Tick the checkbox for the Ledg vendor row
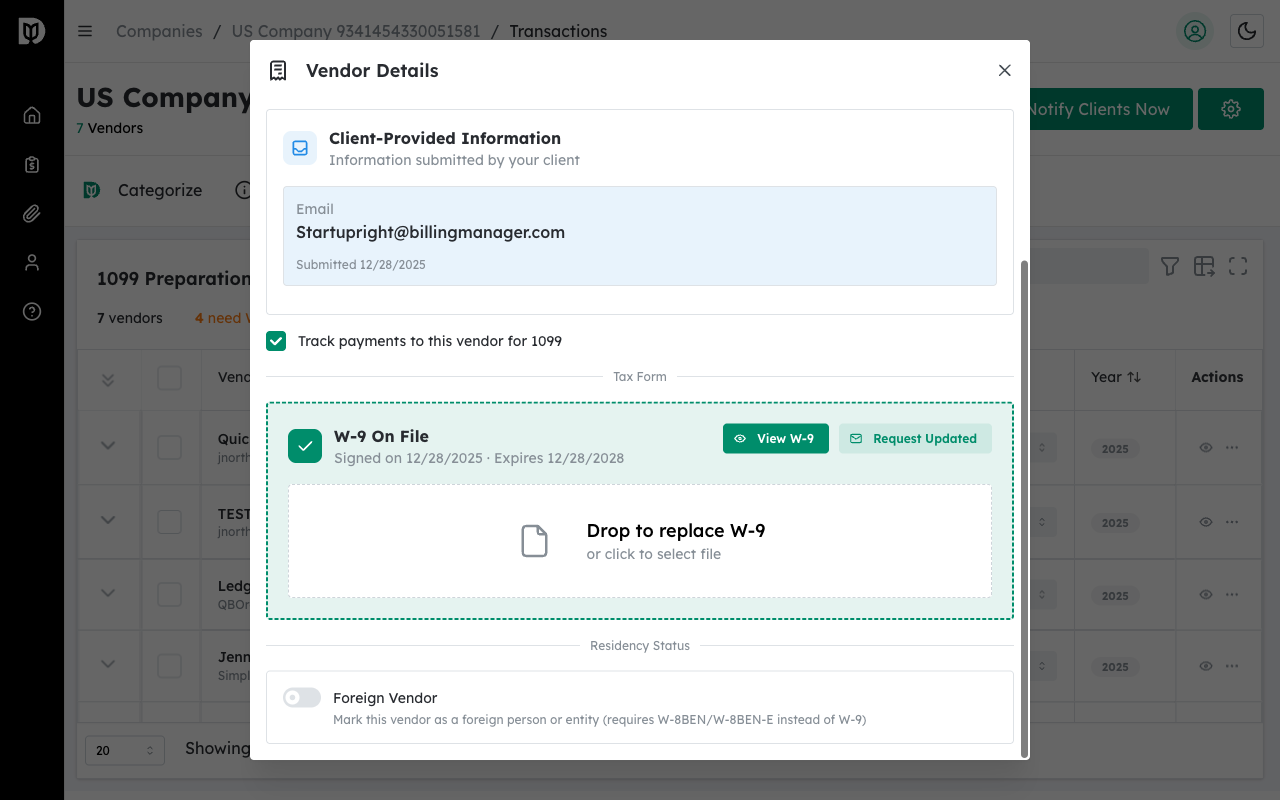The height and width of the screenshot is (800, 1280). click(x=169, y=594)
